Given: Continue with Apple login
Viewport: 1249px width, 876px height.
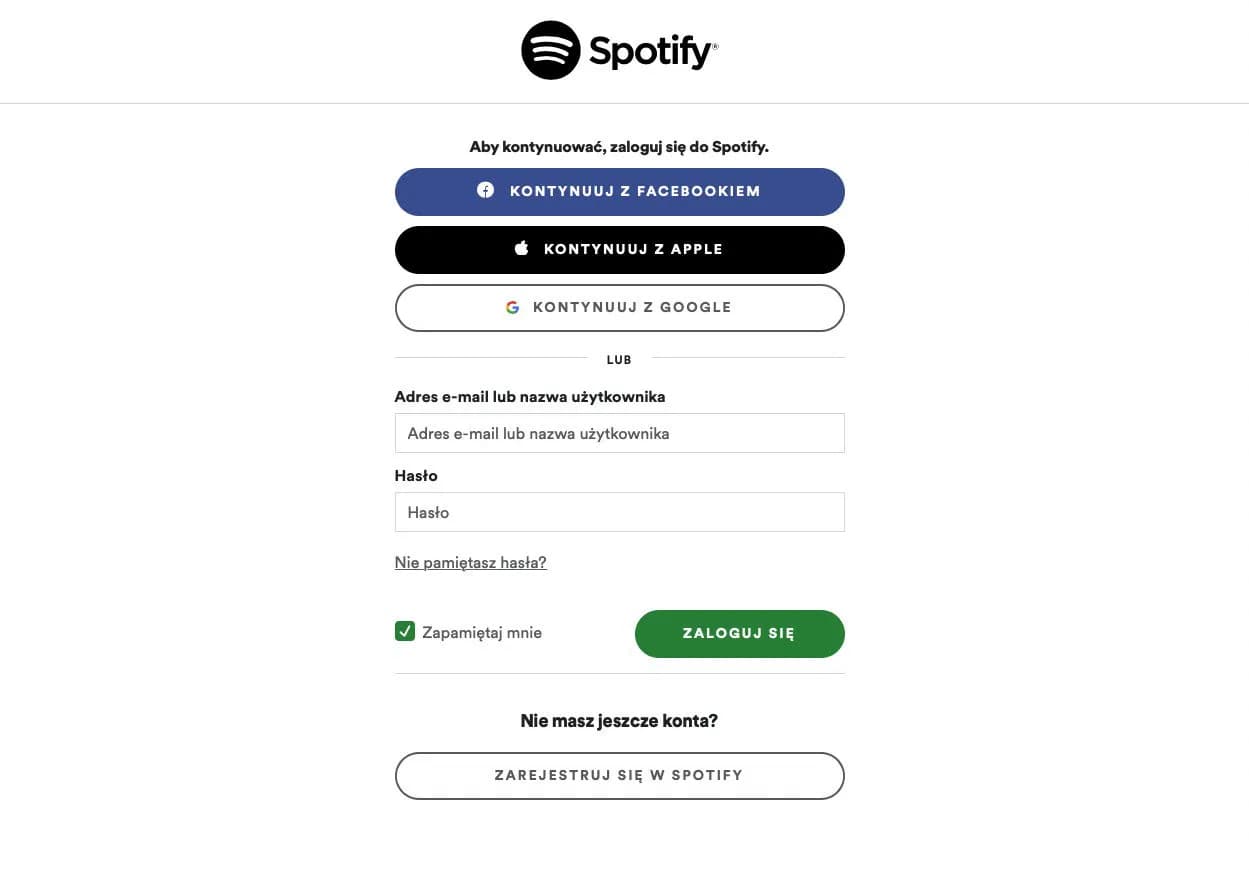Looking at the screenshot, I should [619, 249].
